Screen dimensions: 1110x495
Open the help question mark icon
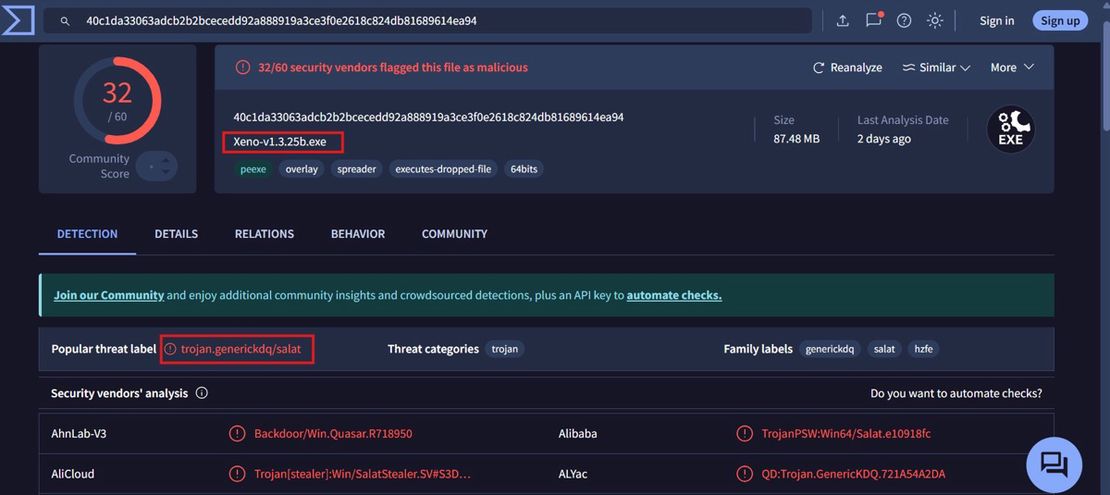point(904,21)
